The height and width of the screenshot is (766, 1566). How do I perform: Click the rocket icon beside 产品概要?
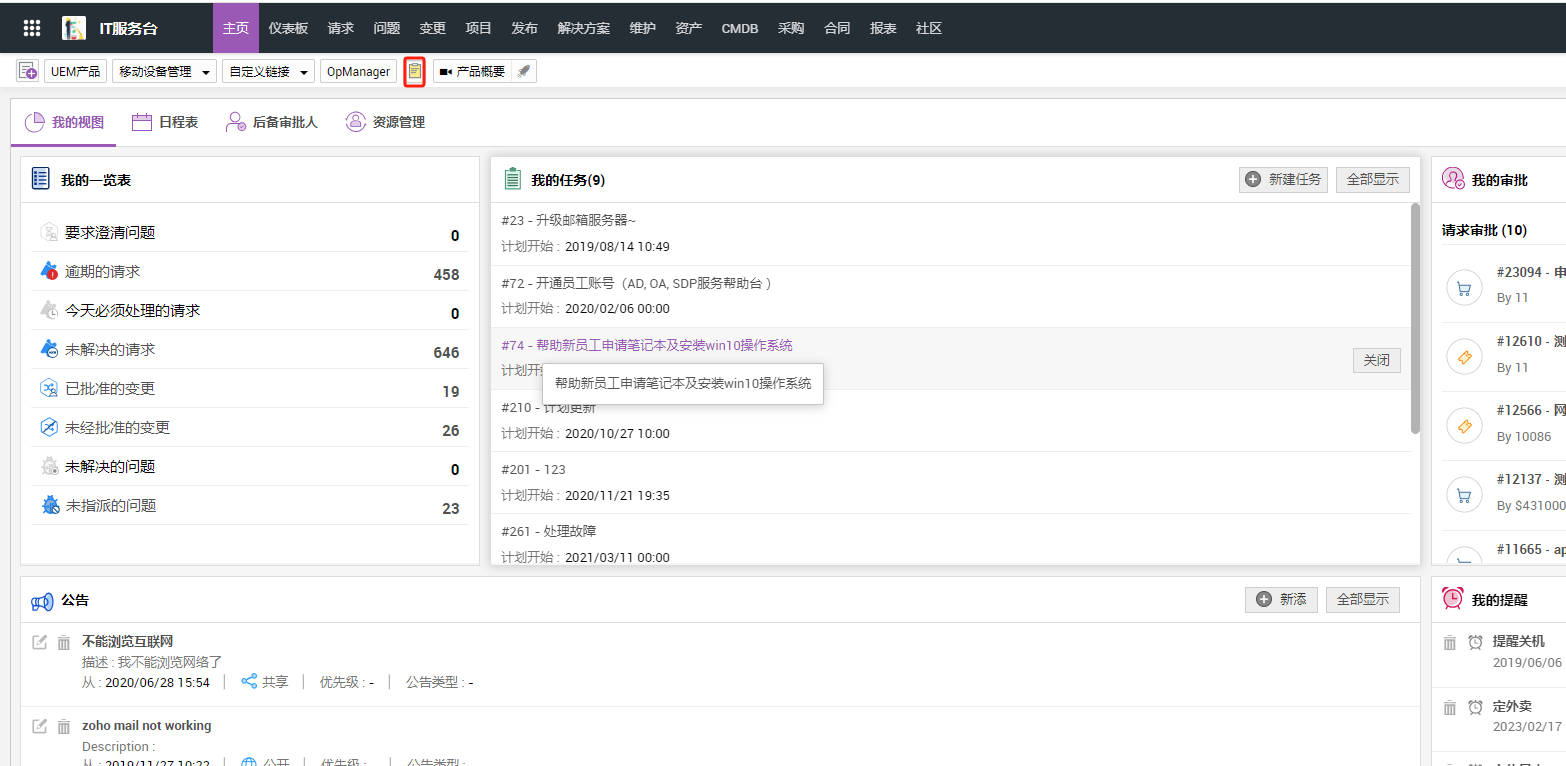click(x=524, y=71)
